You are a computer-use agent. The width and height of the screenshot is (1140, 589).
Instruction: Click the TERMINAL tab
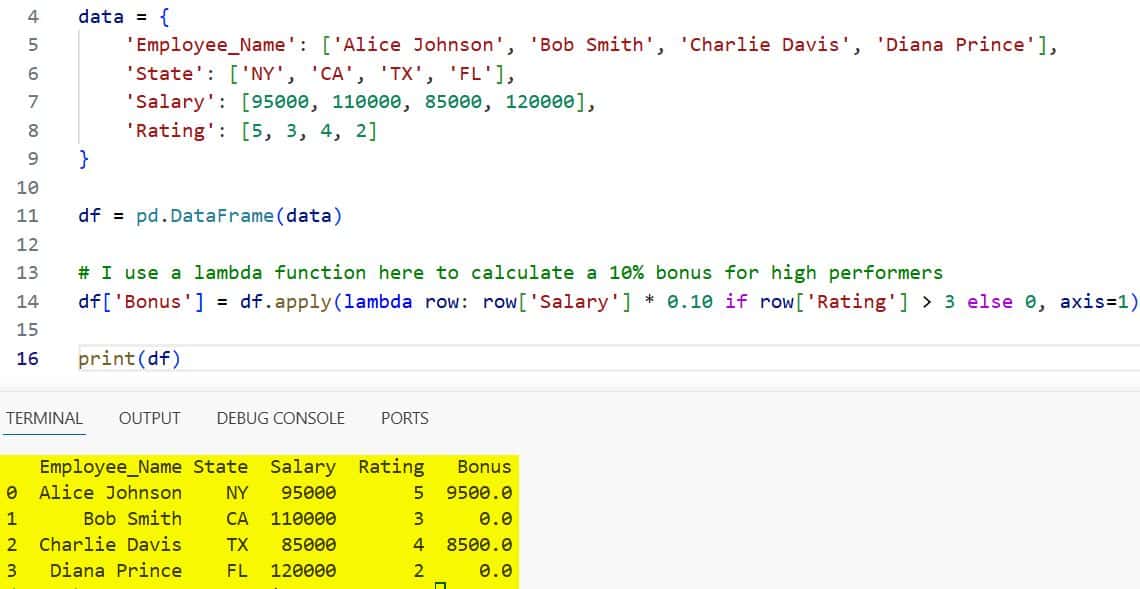pyautogui.click(x=44, y=418)
